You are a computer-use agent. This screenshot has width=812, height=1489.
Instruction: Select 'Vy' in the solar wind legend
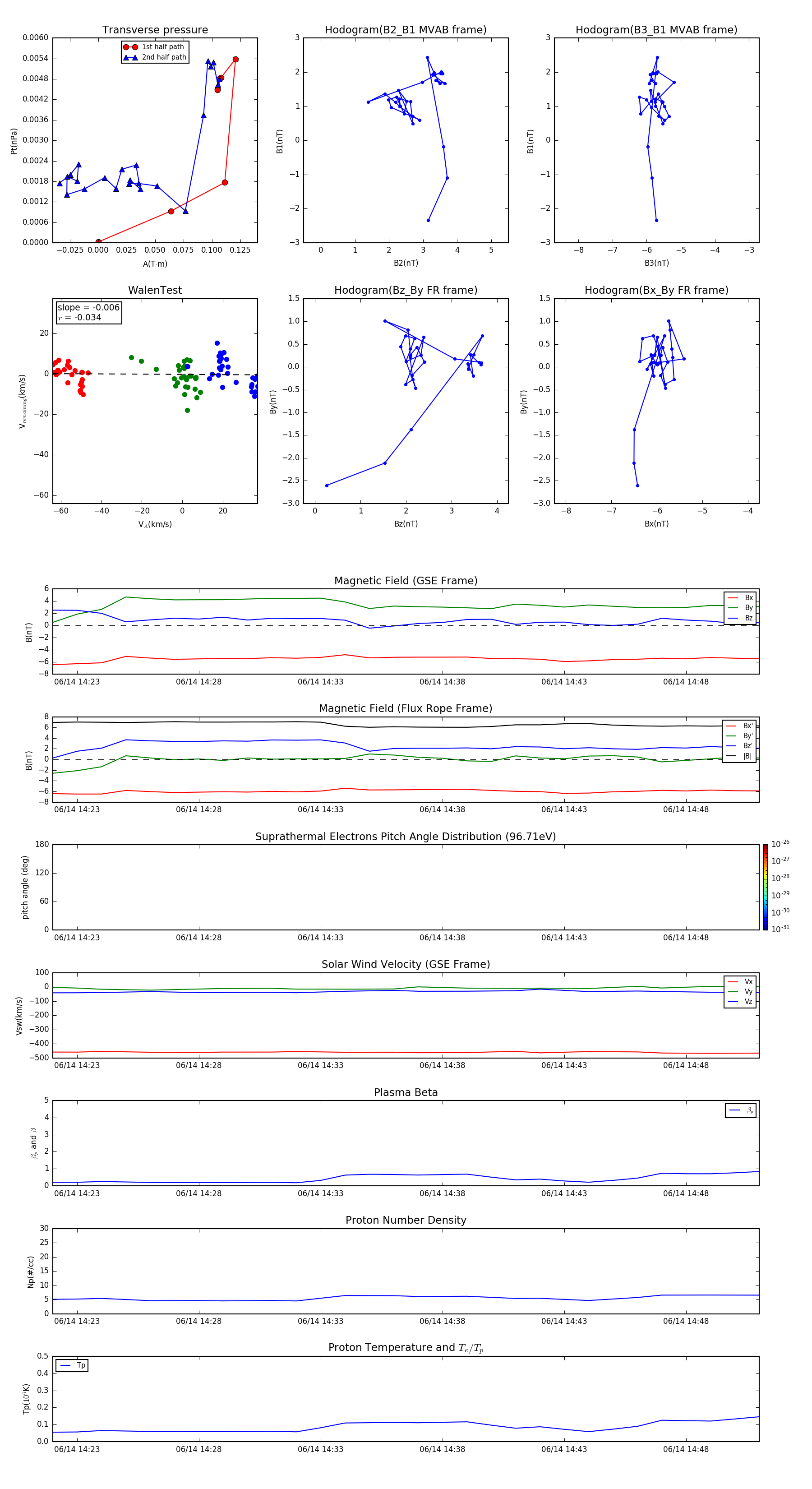[x=740, y=991]
